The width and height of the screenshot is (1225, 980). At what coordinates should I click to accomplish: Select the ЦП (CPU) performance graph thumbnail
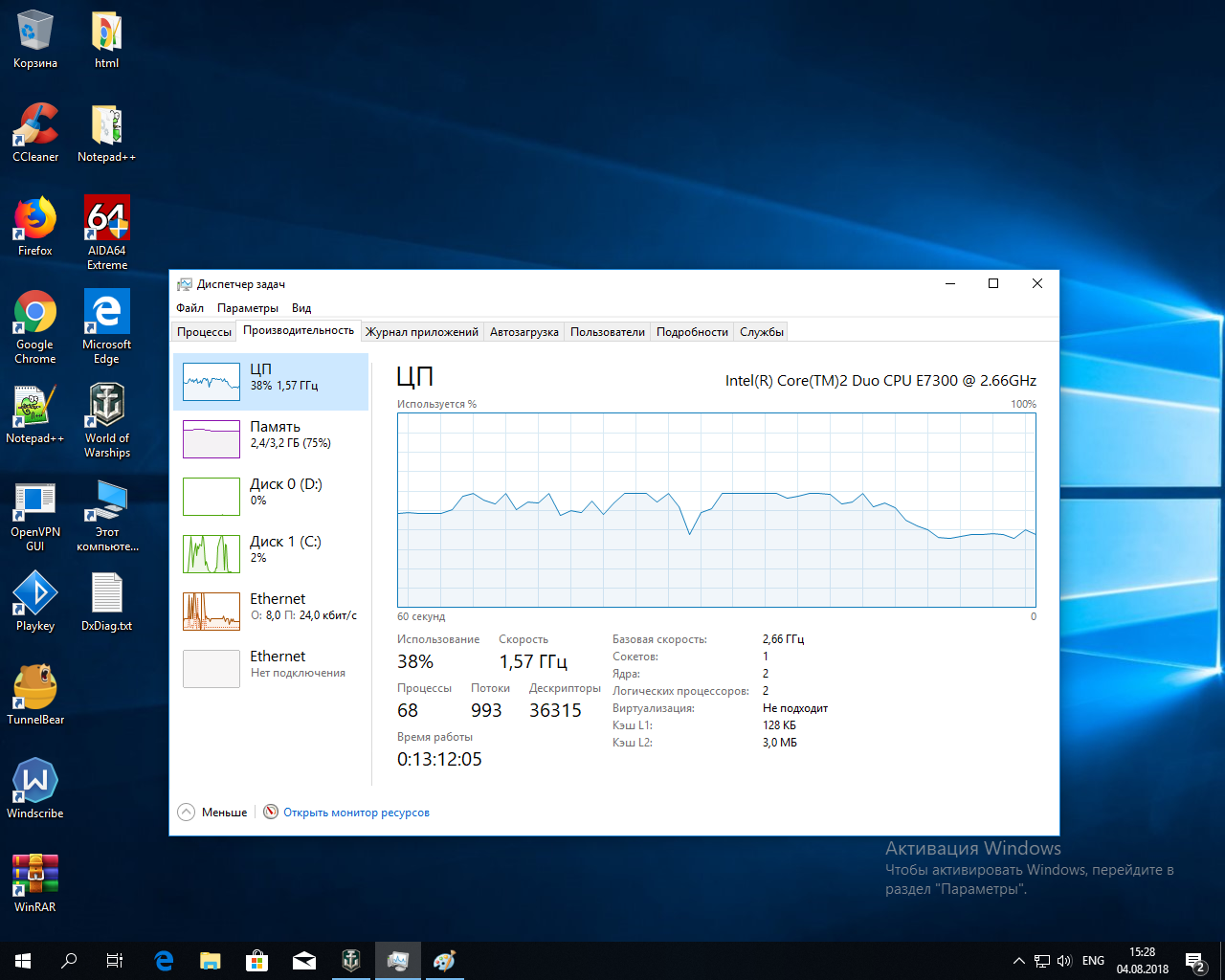(x=212, y=382)
